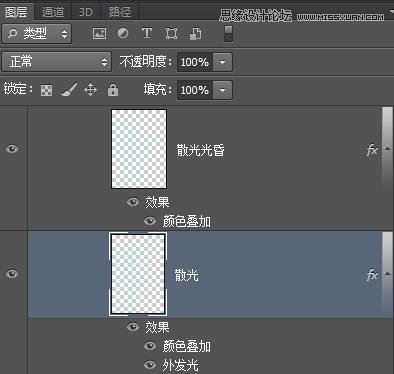The width and height of the screenshot is (394, 374).
Task: Open the 类型 filter dropdown
Action: pyautogui.click(x=36, y=33)
